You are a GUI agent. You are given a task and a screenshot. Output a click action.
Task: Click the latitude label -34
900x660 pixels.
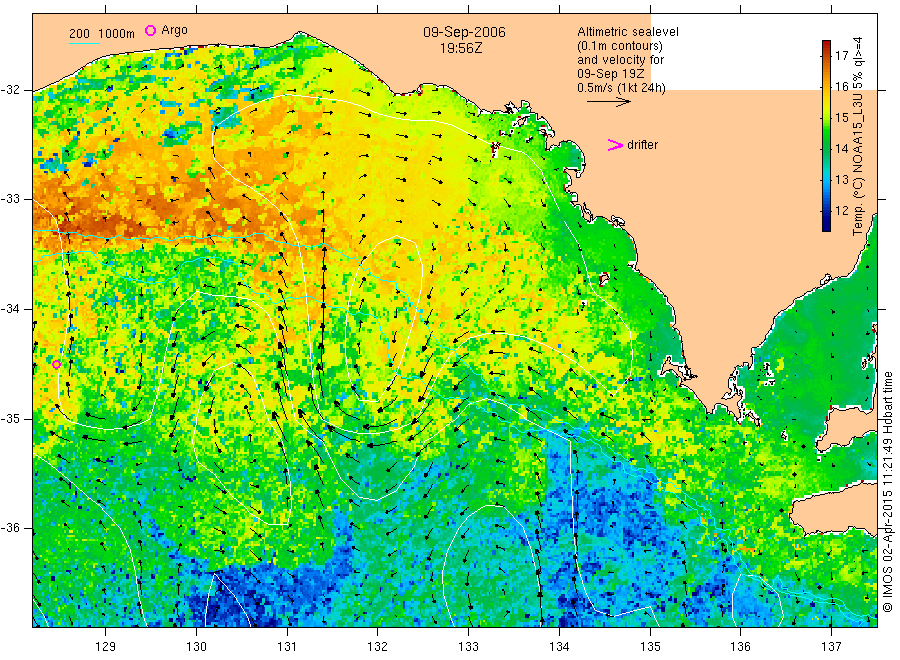coord(11,309)
